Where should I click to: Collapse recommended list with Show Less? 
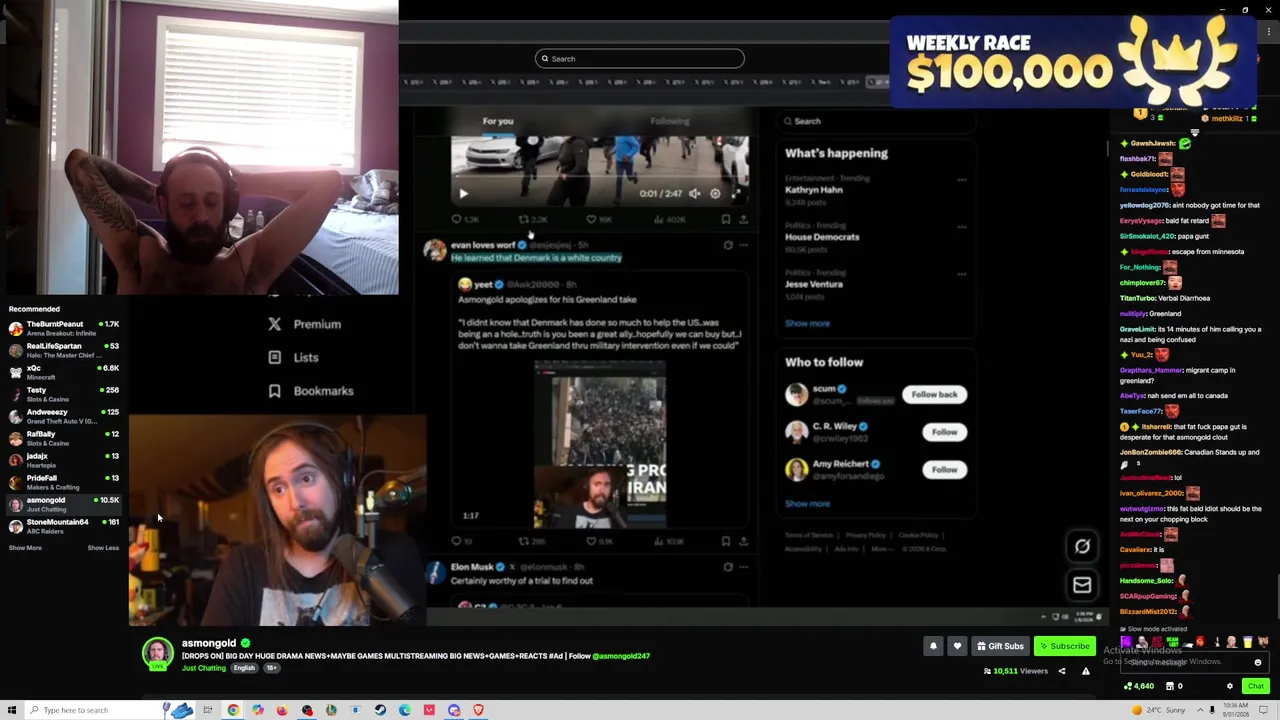pos(103,548)
